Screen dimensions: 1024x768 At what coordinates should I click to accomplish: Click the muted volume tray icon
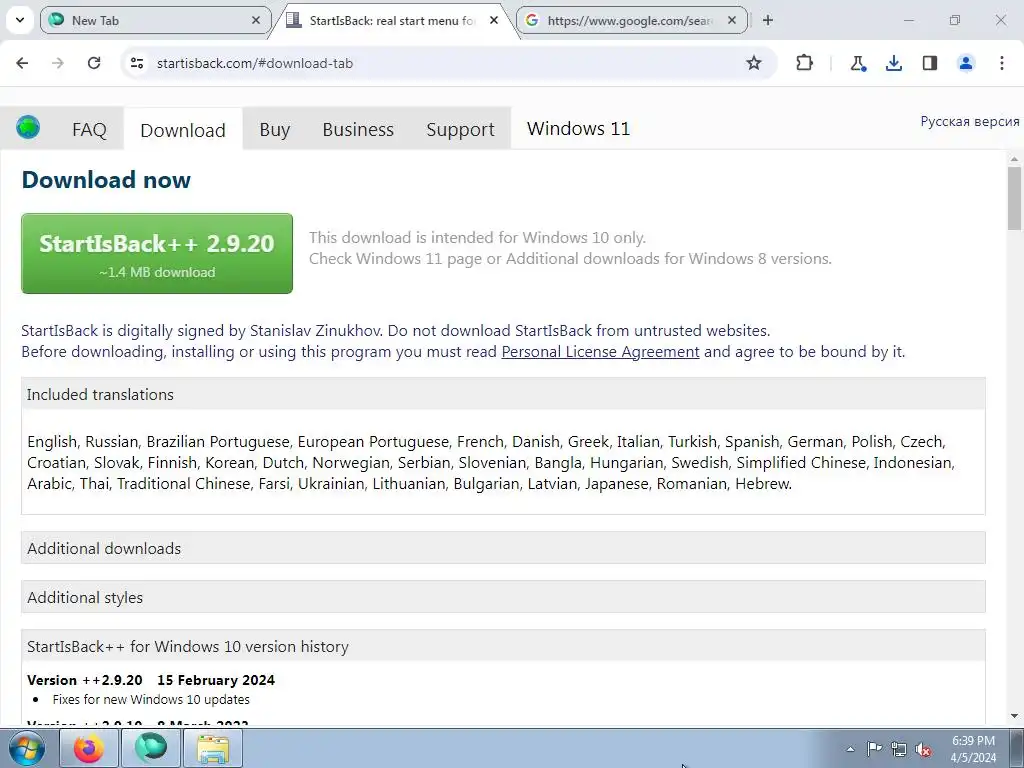click(x=923, y=749)
